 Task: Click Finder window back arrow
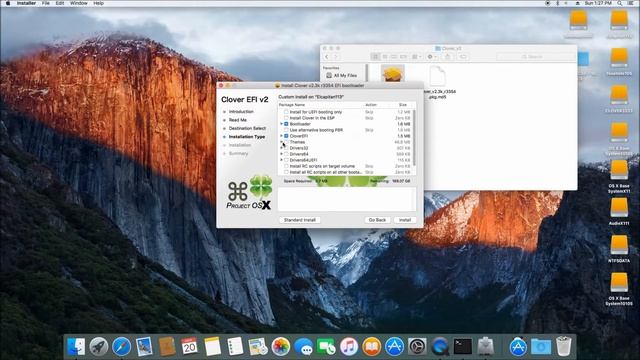pos(327,57)
